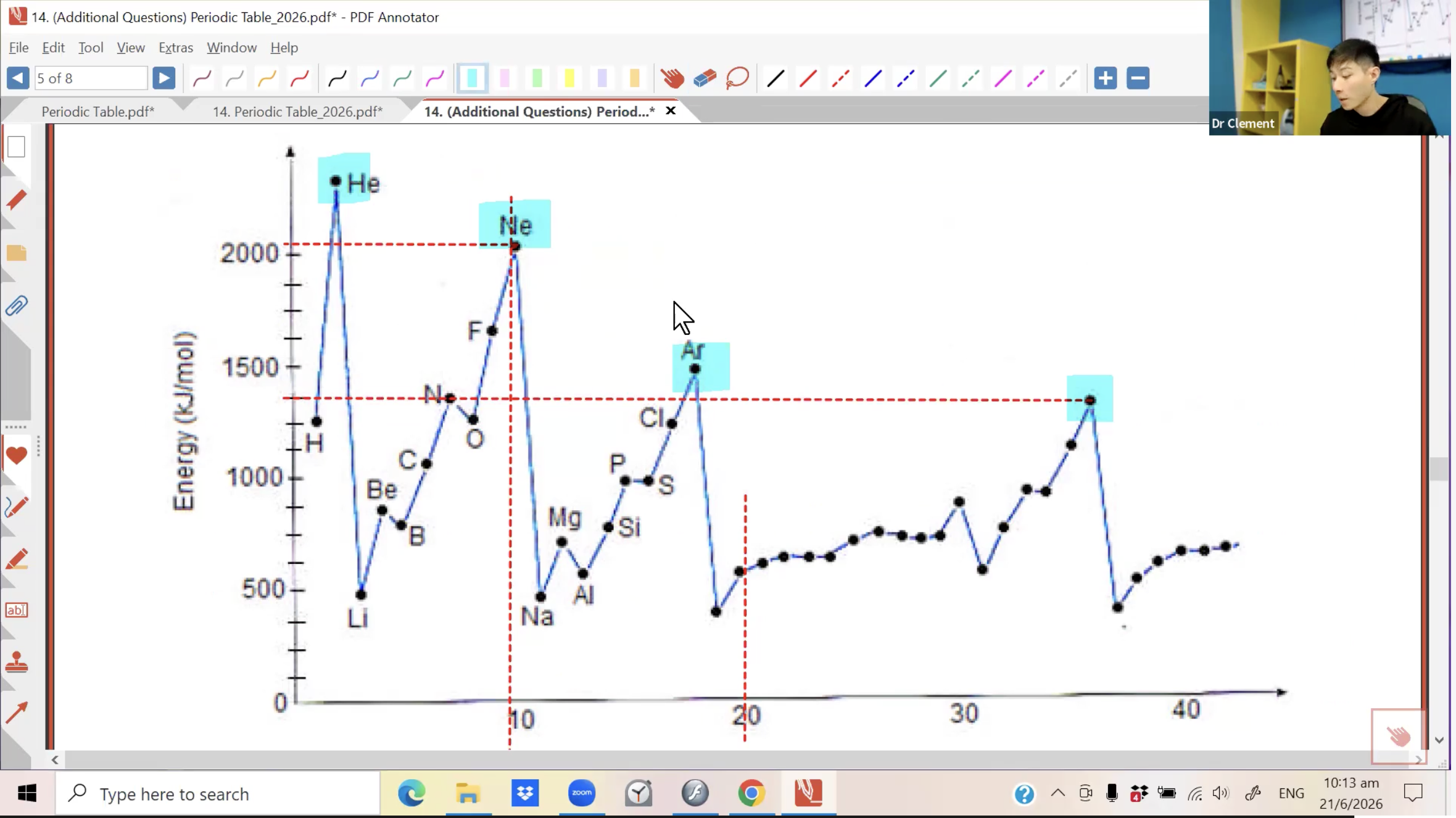Select the stamp tool in sidebar

17,663
